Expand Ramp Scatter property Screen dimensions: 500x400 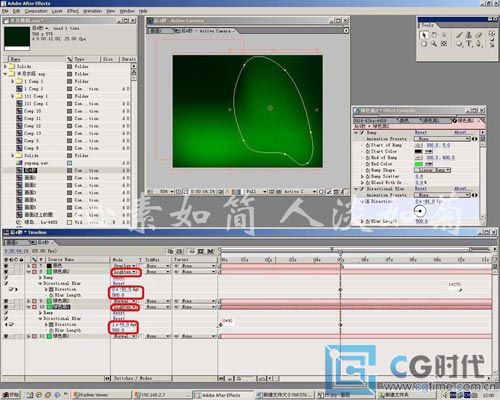tap(362, 176)
